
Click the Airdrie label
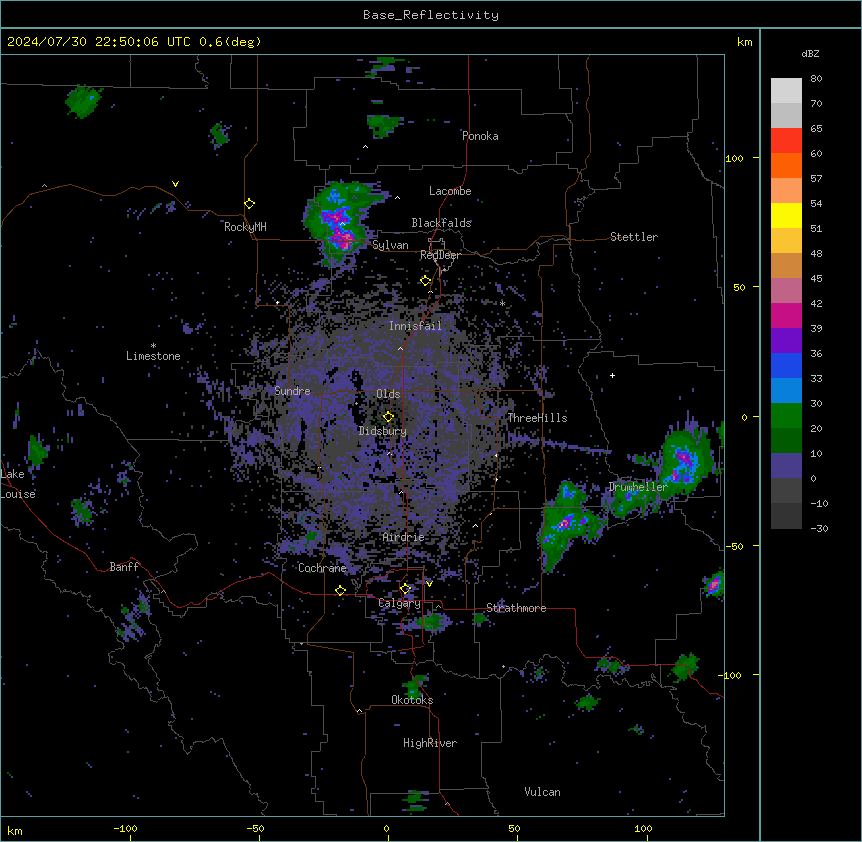(x=404, y=537)
